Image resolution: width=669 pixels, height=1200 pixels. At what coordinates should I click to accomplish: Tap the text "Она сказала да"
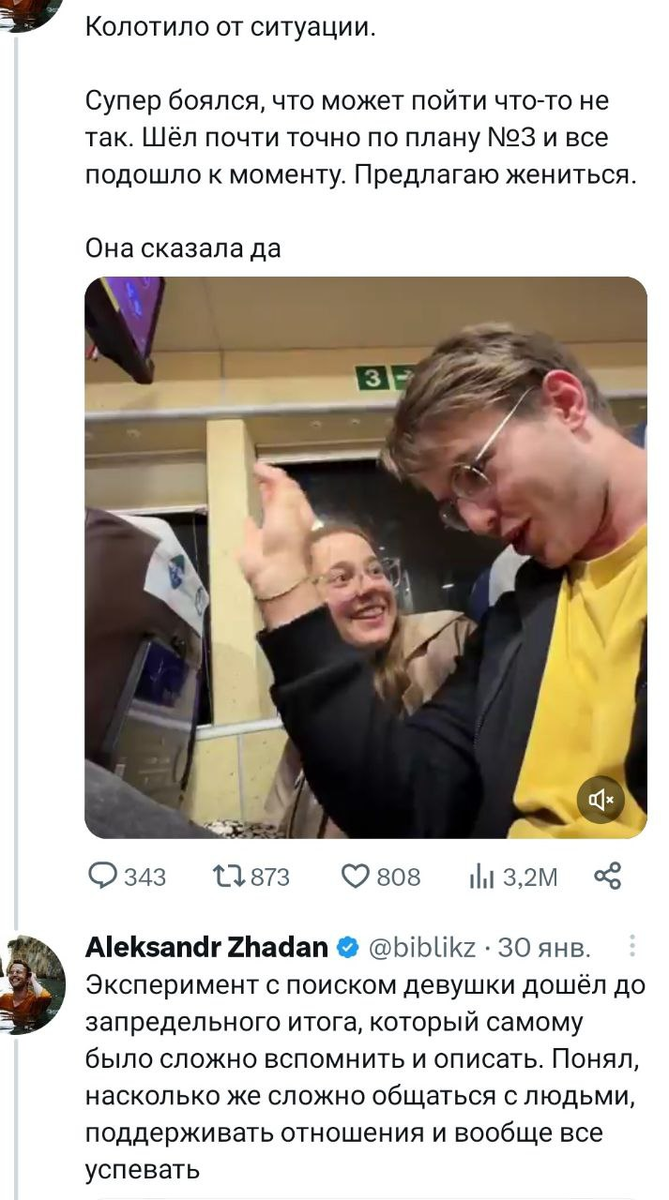click(183, 249)
